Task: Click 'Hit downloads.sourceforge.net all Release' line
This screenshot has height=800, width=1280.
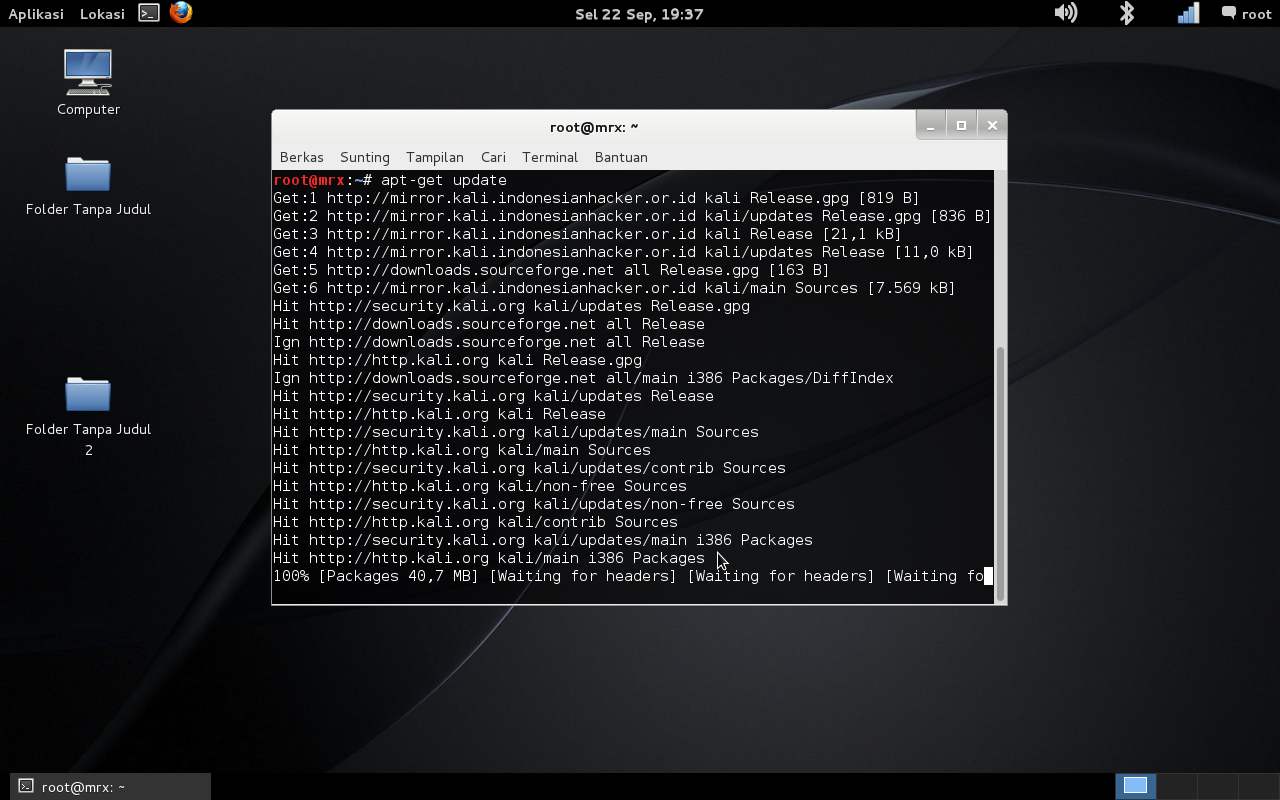Action: pyautogui.click(x=489, y=324)
